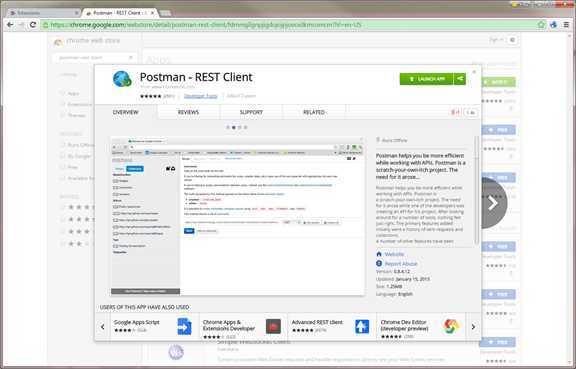The height and width of the screenshot is (369, 576).
Task: Bookmark this page with the star icon
Action: point(541,25)
